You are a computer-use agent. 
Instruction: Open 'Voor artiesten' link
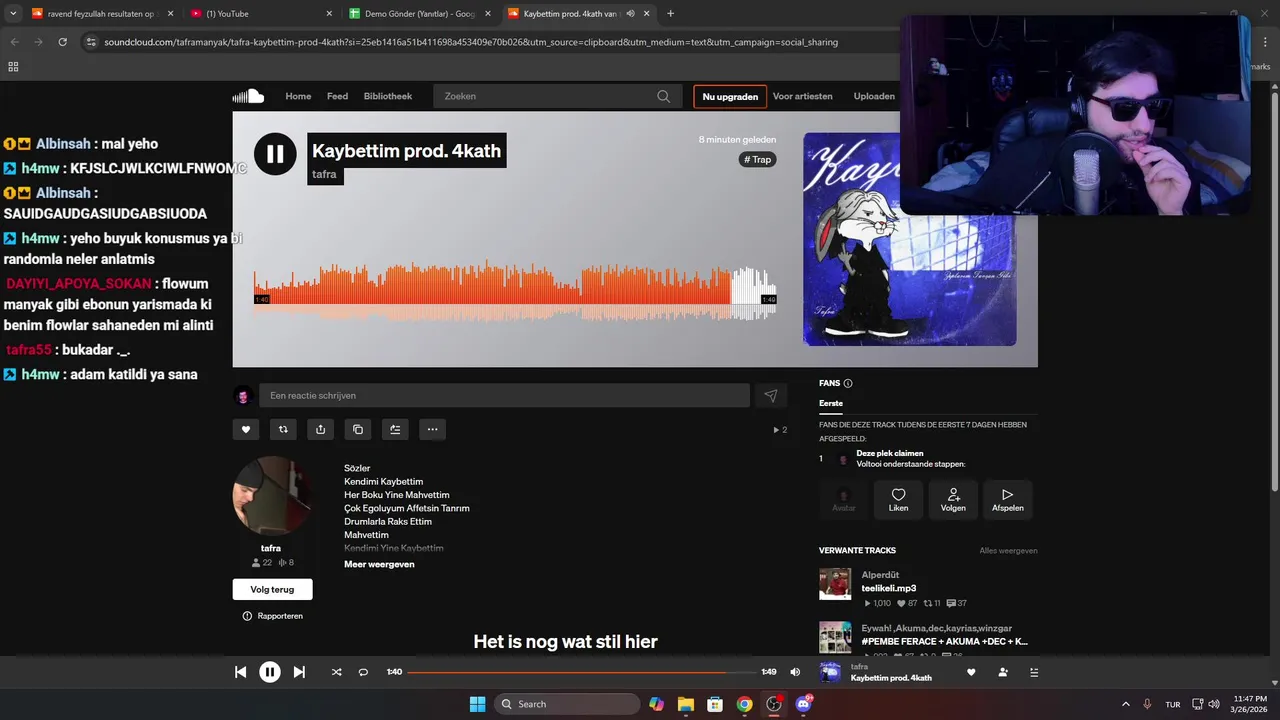[x=803, y=96]
